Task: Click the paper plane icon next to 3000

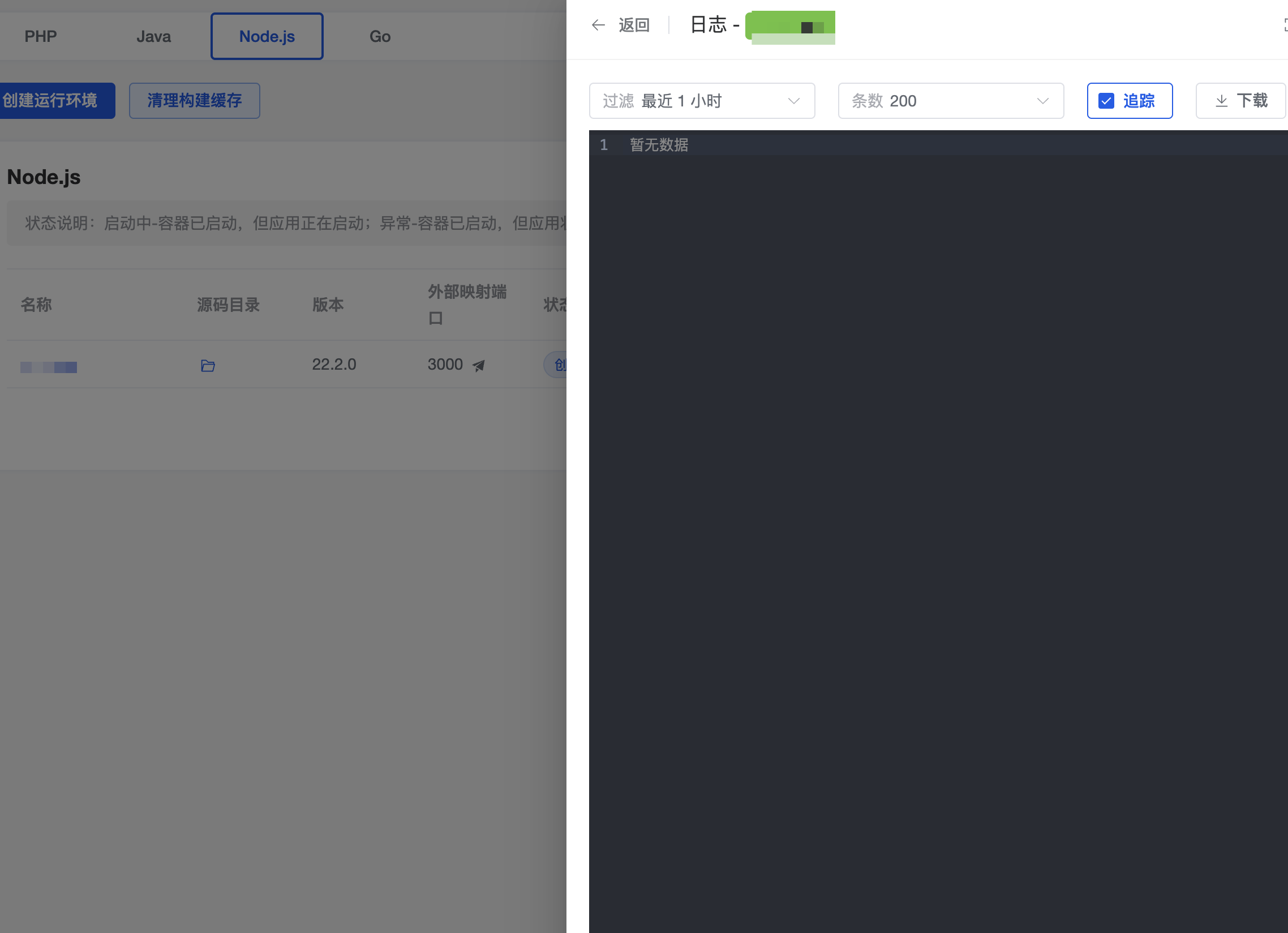Action: pyautogui.click(x=478, y=365)
